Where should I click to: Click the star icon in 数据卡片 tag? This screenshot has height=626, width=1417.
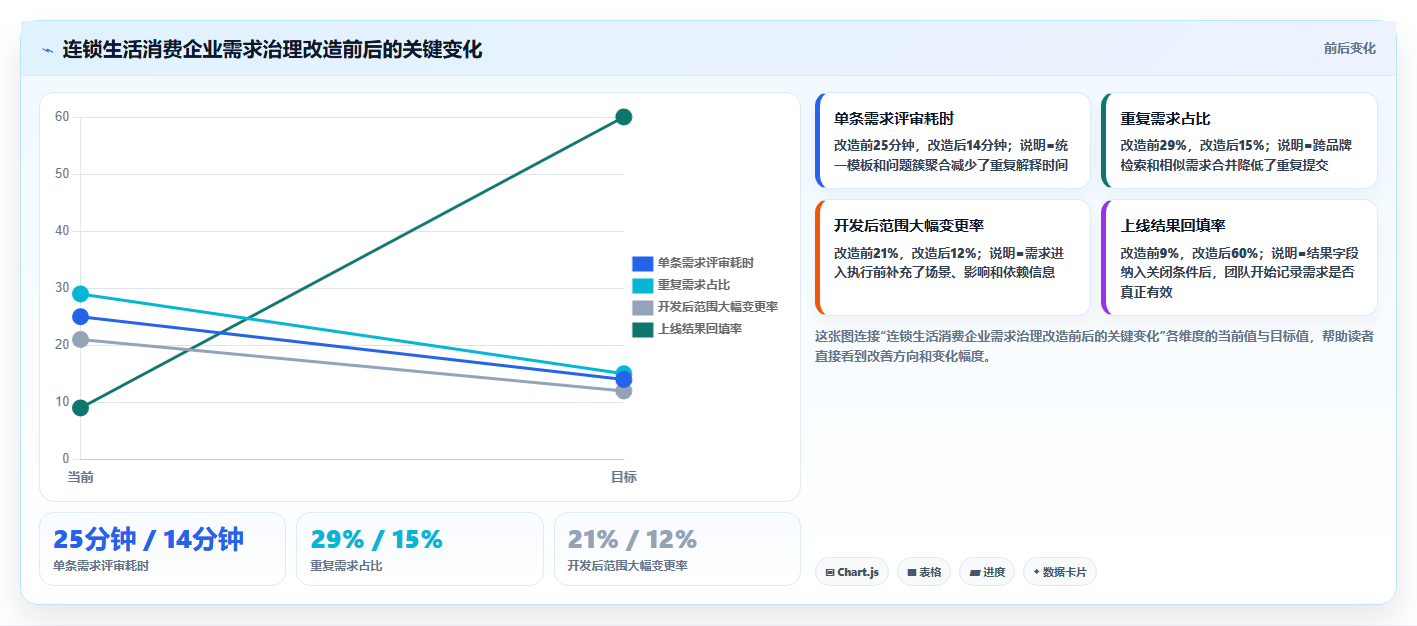click(1036, 573)
